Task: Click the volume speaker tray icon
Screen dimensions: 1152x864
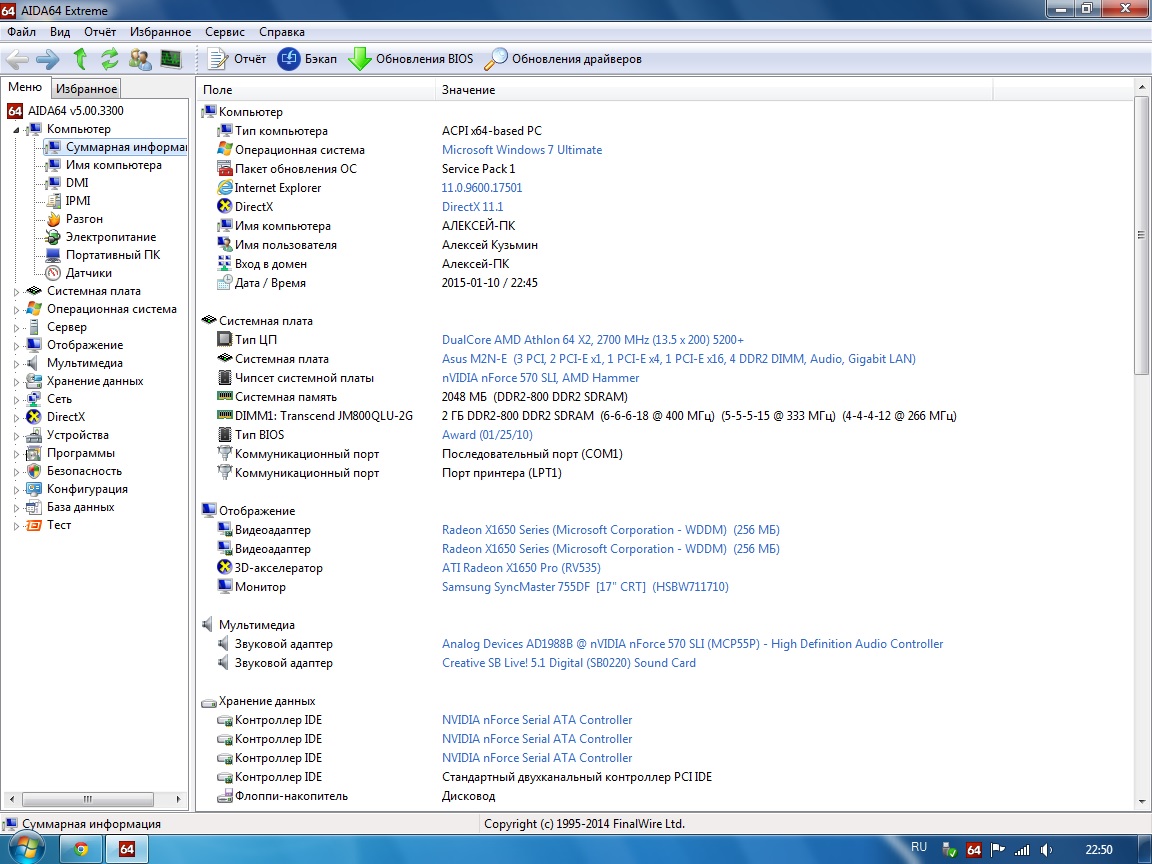Action: point(1047,850)
